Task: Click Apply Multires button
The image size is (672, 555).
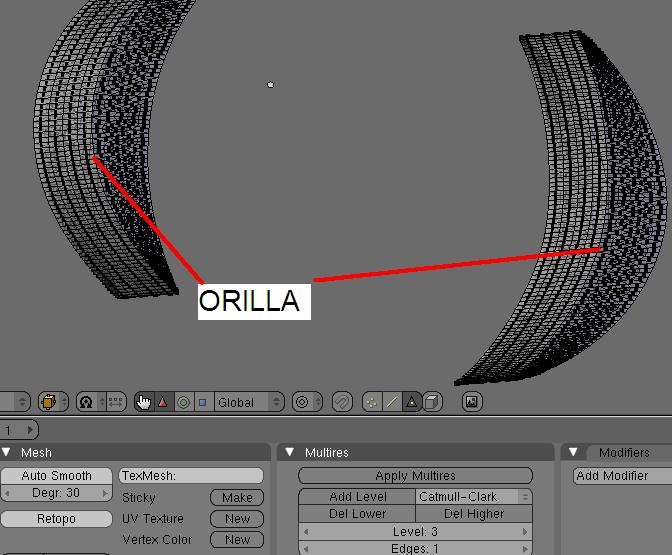Action: (x=415, y=476)
